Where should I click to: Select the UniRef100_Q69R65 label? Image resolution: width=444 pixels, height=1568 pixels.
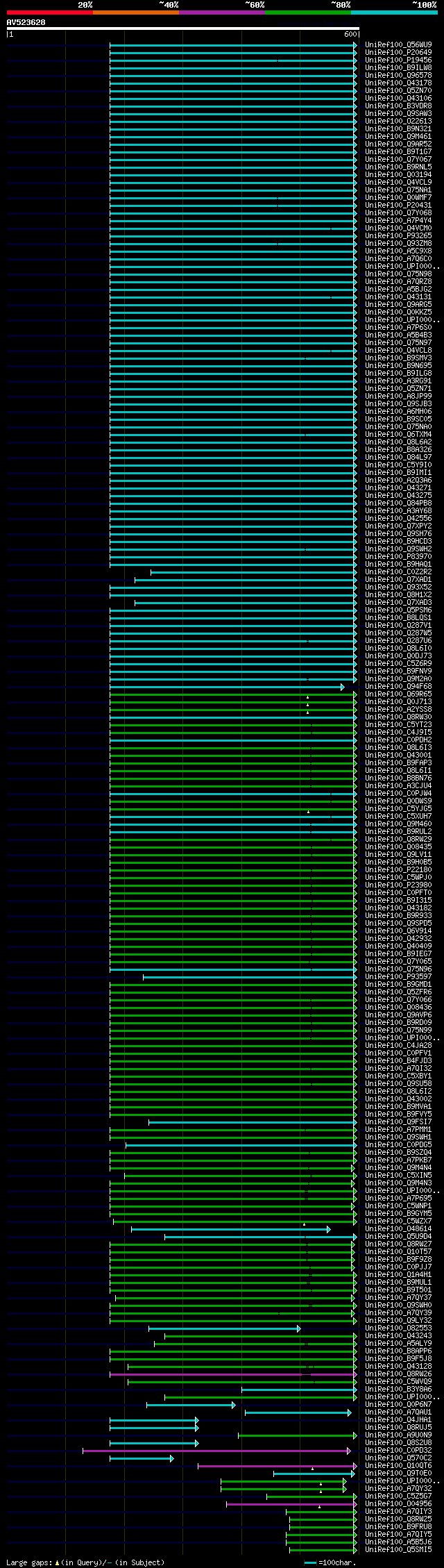coord(398,694)
